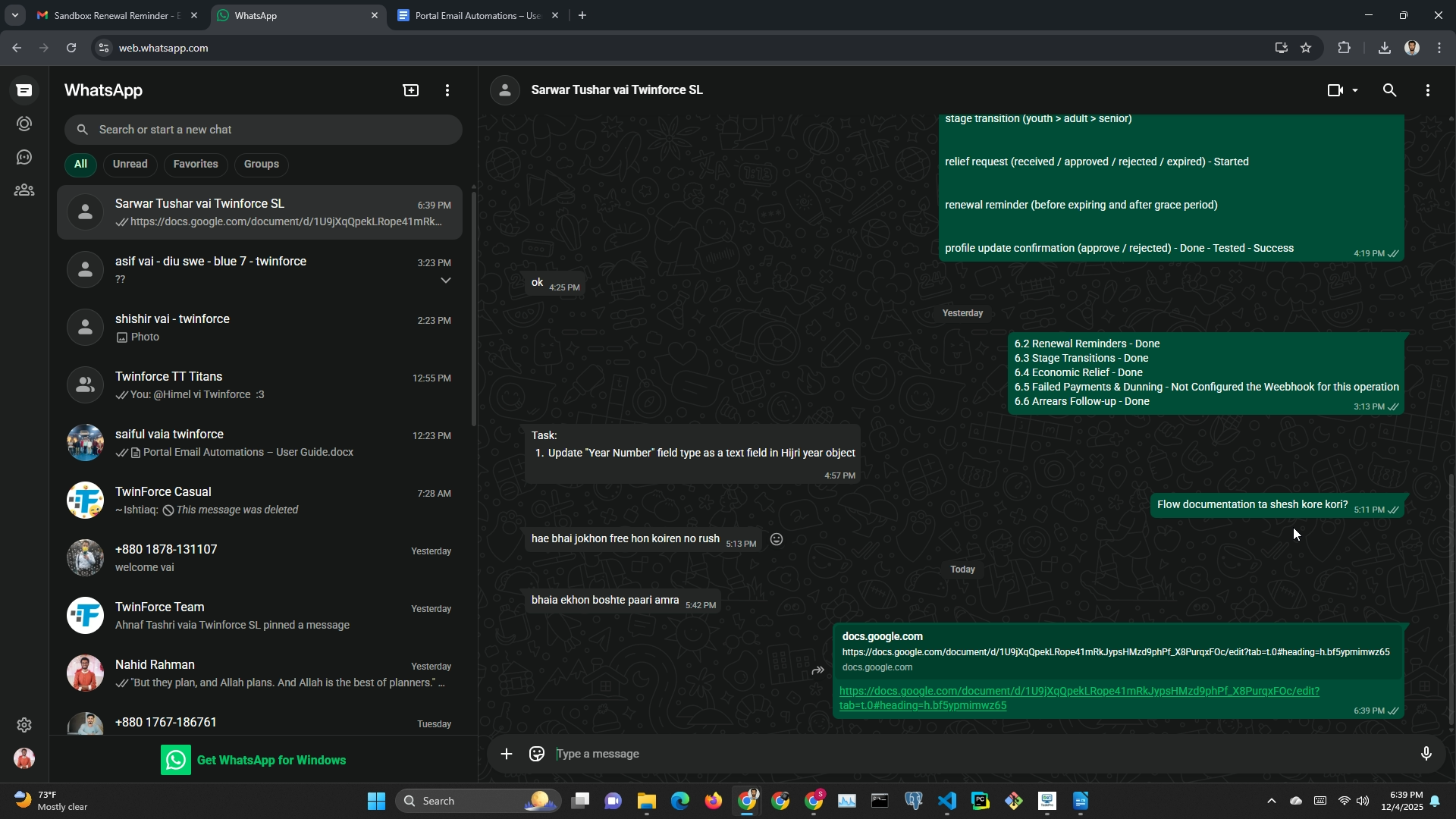This screenshot has width=1456, height=819.
Task: Click the voice message microphone icon
Action: click(1426, 754)
